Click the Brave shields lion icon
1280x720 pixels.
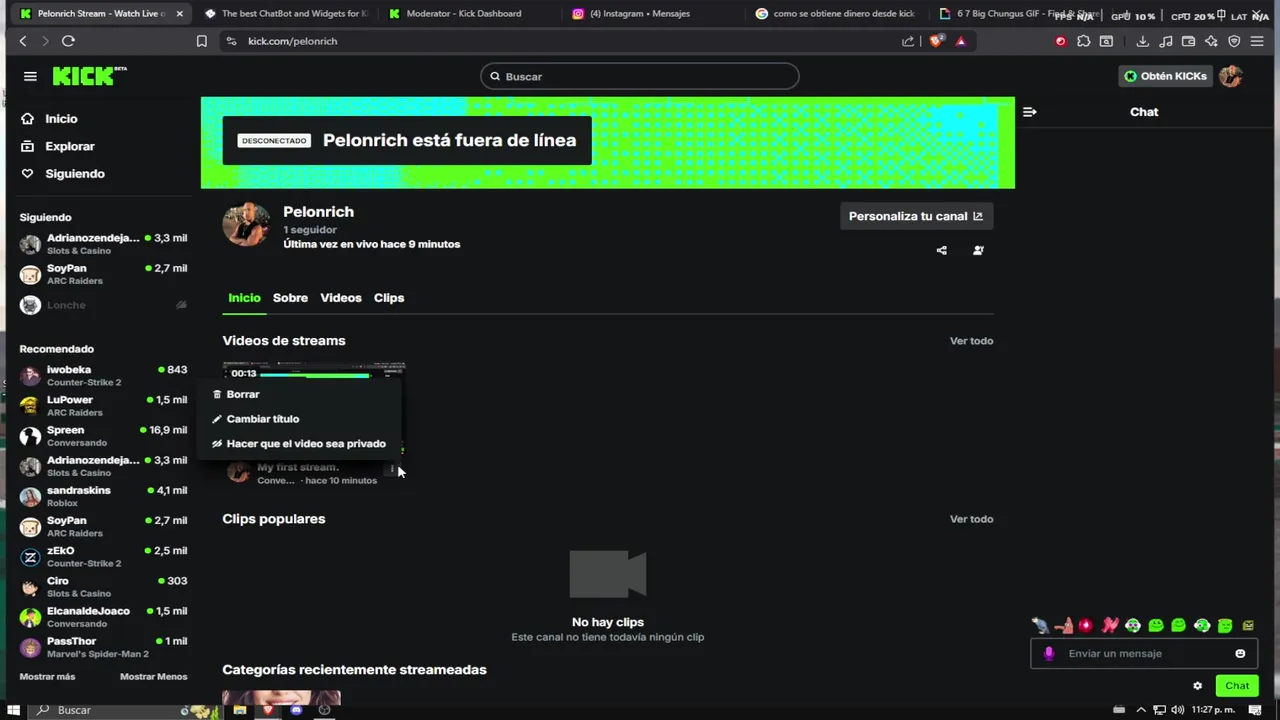click(937, 41)
